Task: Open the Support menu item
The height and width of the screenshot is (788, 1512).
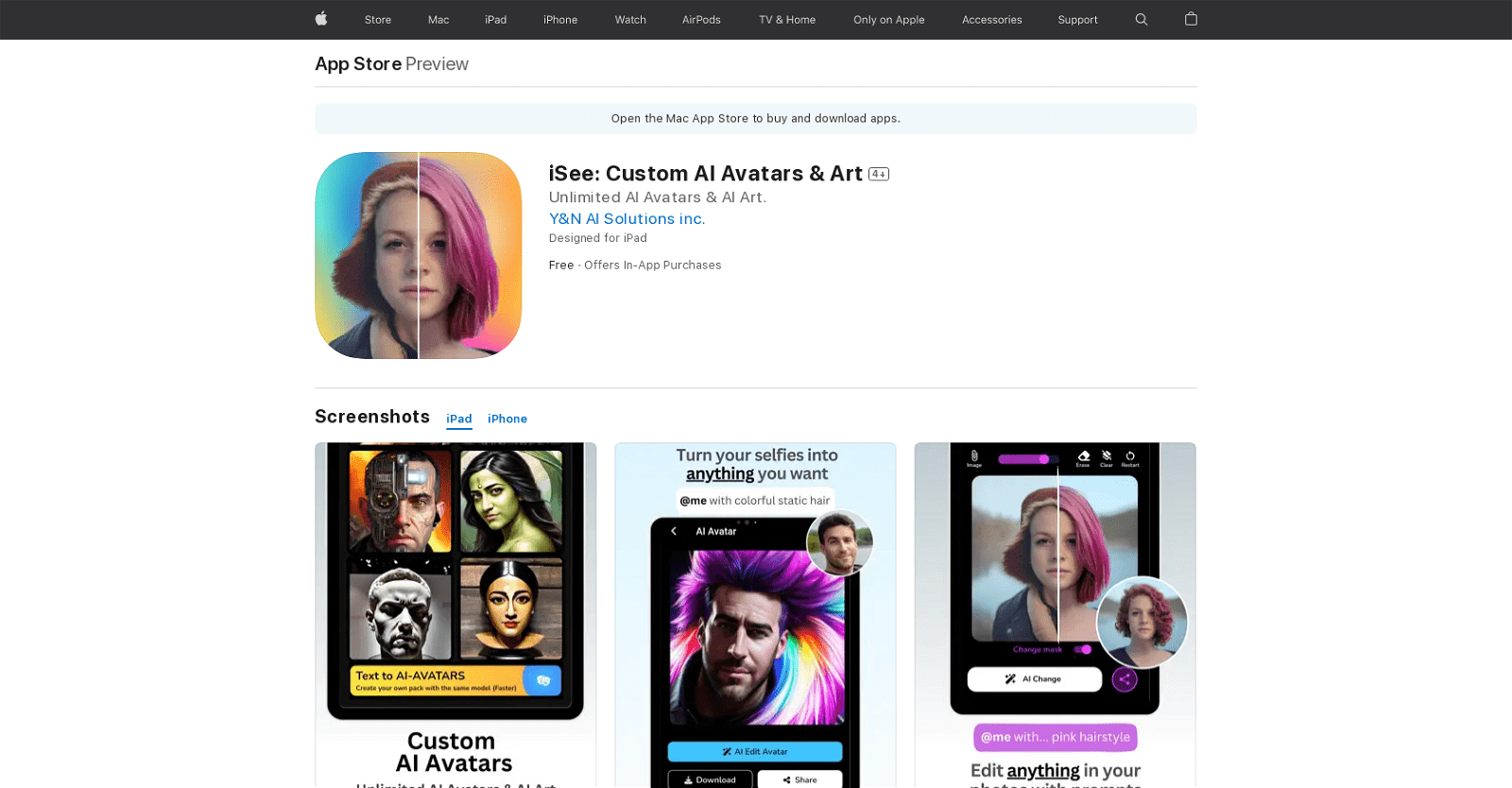Action: 1077,20
